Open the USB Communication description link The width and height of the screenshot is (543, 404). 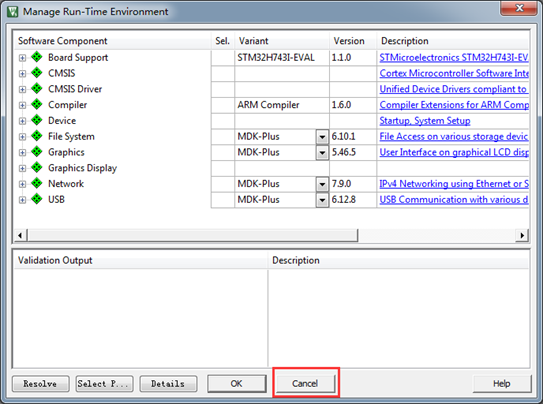[x=454, y=200]
